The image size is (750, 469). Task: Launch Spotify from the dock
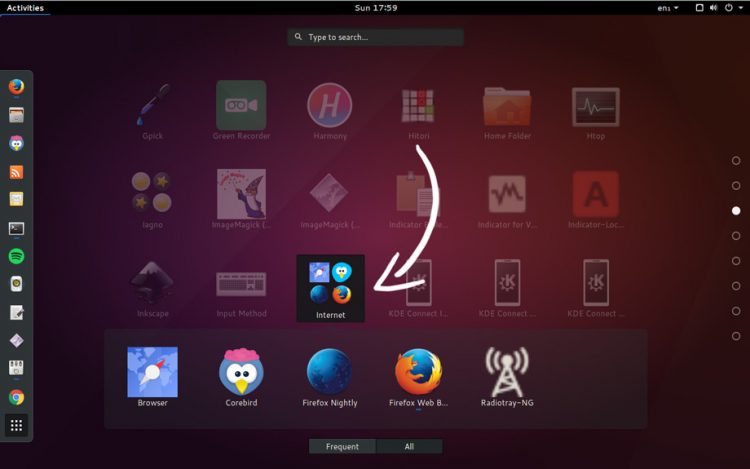16,256
